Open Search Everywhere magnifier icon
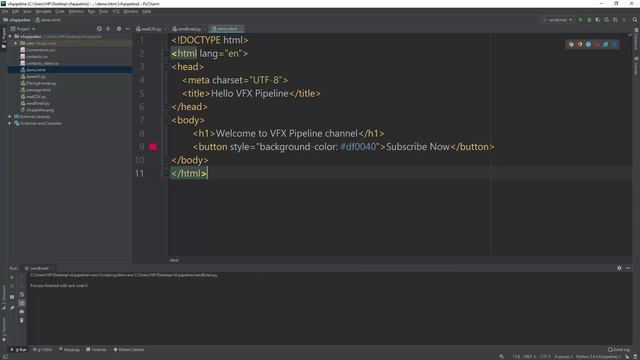Screen dimensions: 640x360 point(635,20)
